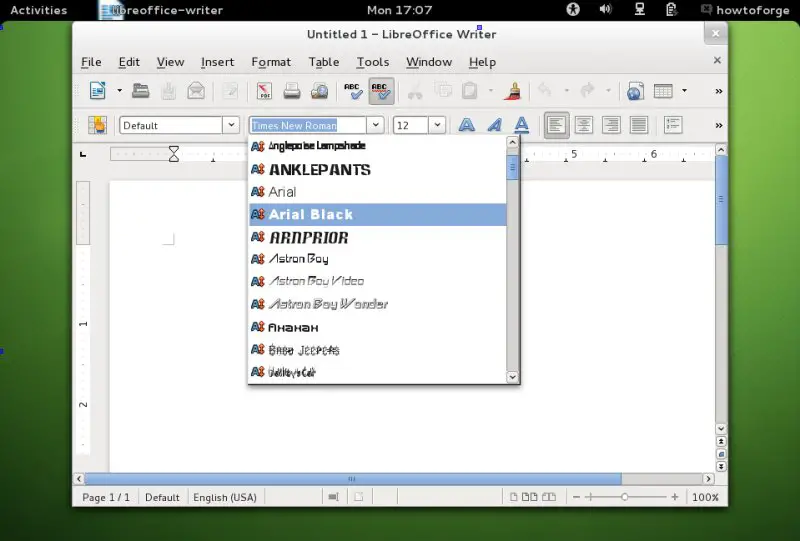
Task: Choose the ARNPRIOR font
Action: 378,237
